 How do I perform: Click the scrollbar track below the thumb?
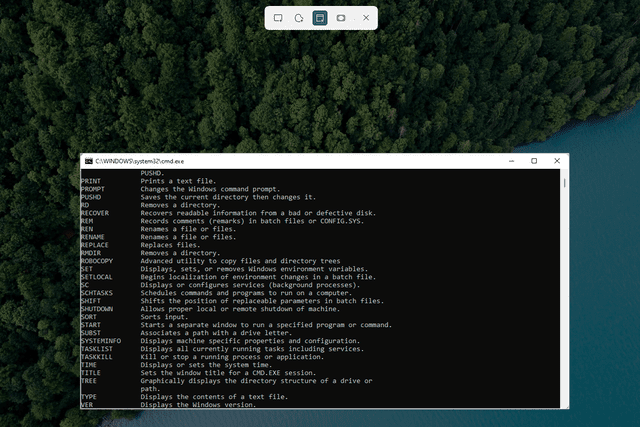(x=564, y=300)
